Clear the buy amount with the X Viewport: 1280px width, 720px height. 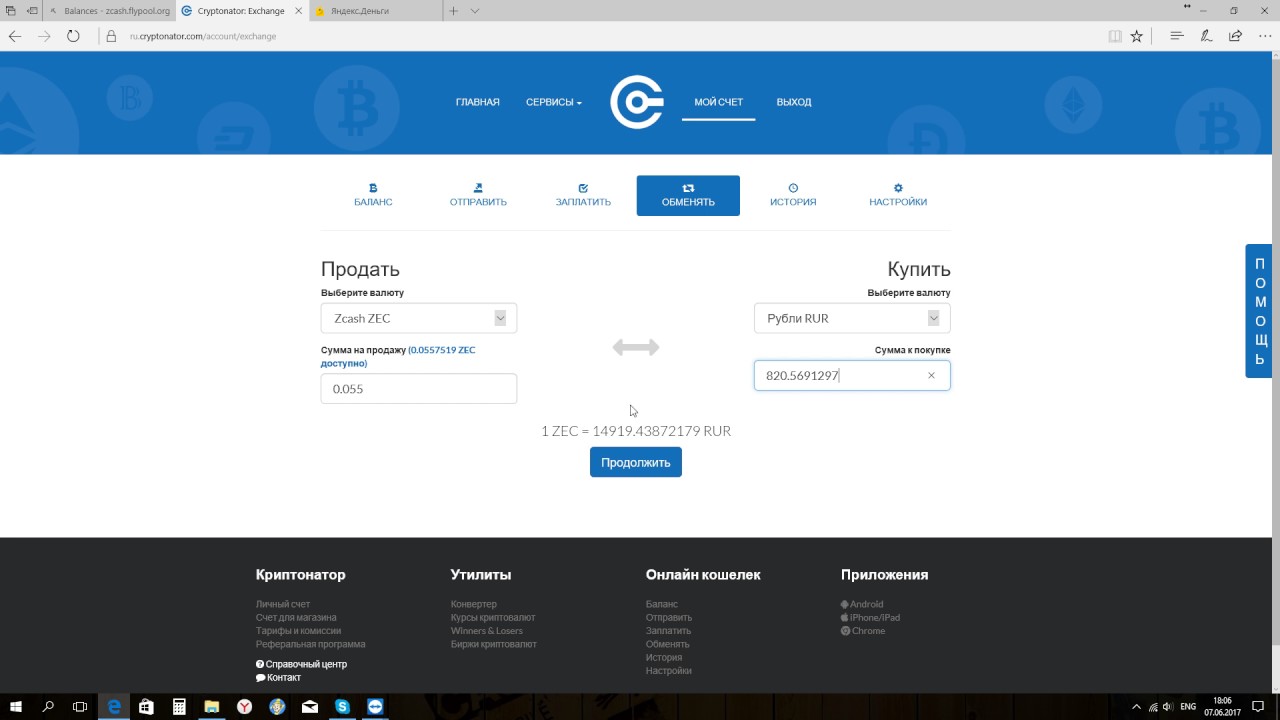[931, 375]
